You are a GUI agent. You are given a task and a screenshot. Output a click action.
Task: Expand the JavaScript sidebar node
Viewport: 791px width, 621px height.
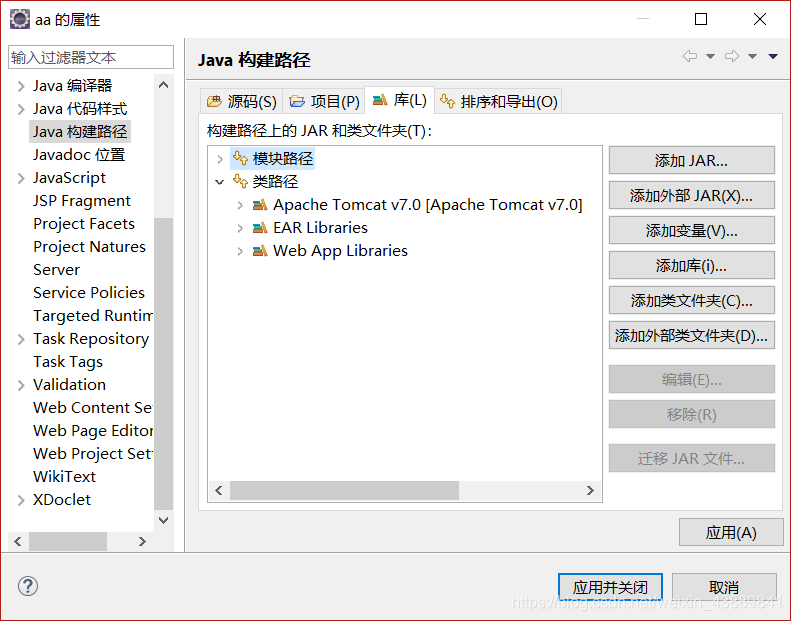point(21,178)
